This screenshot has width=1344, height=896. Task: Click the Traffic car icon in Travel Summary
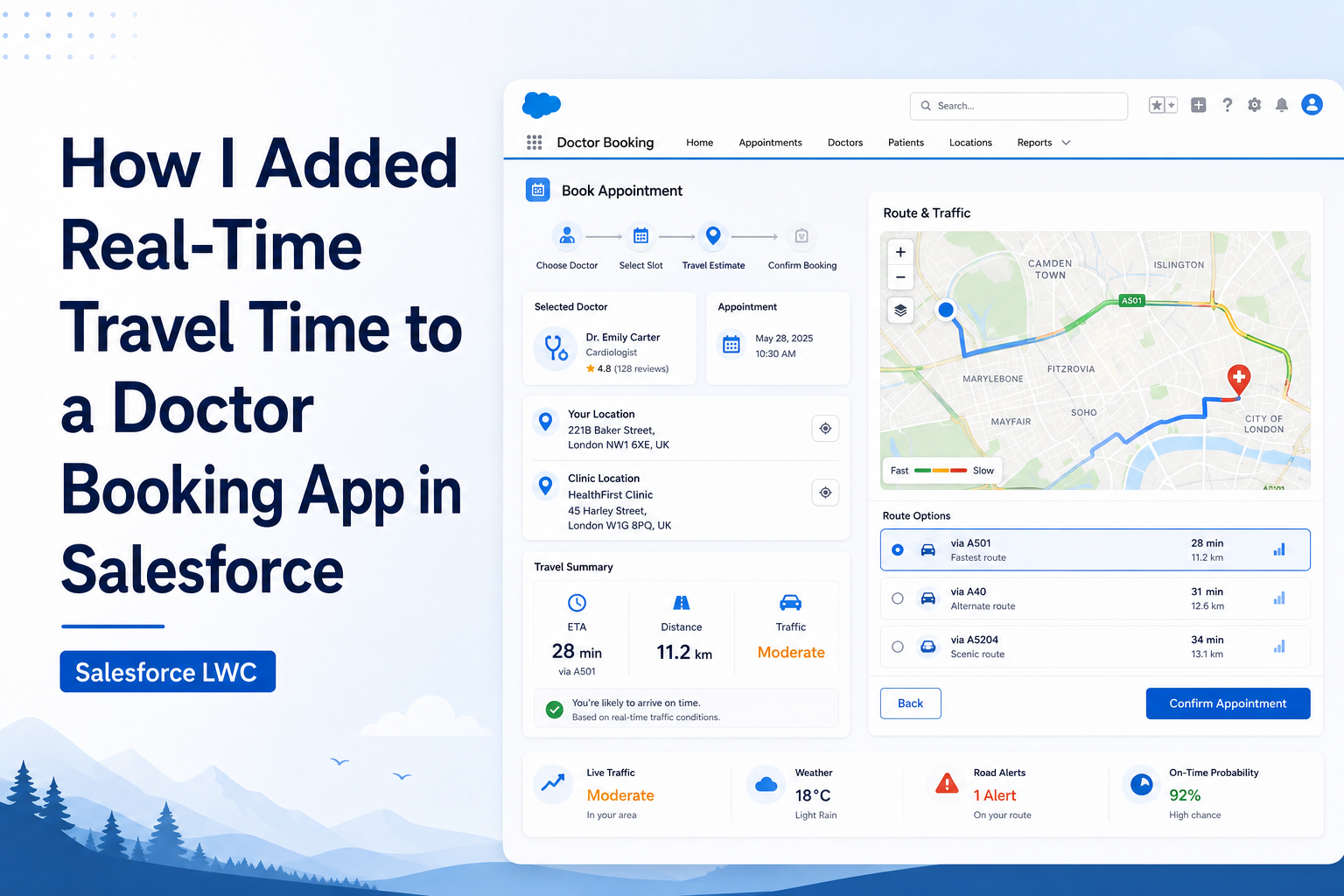point(790,603)
